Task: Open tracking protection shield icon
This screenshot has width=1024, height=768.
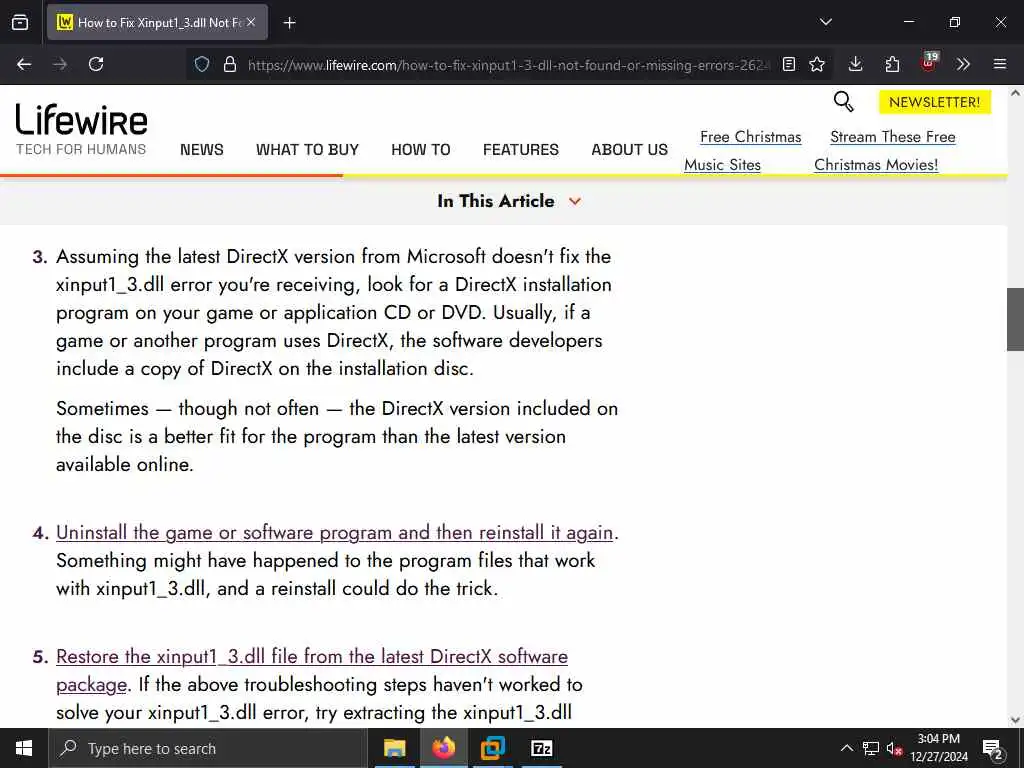Action: coord(202,64)
